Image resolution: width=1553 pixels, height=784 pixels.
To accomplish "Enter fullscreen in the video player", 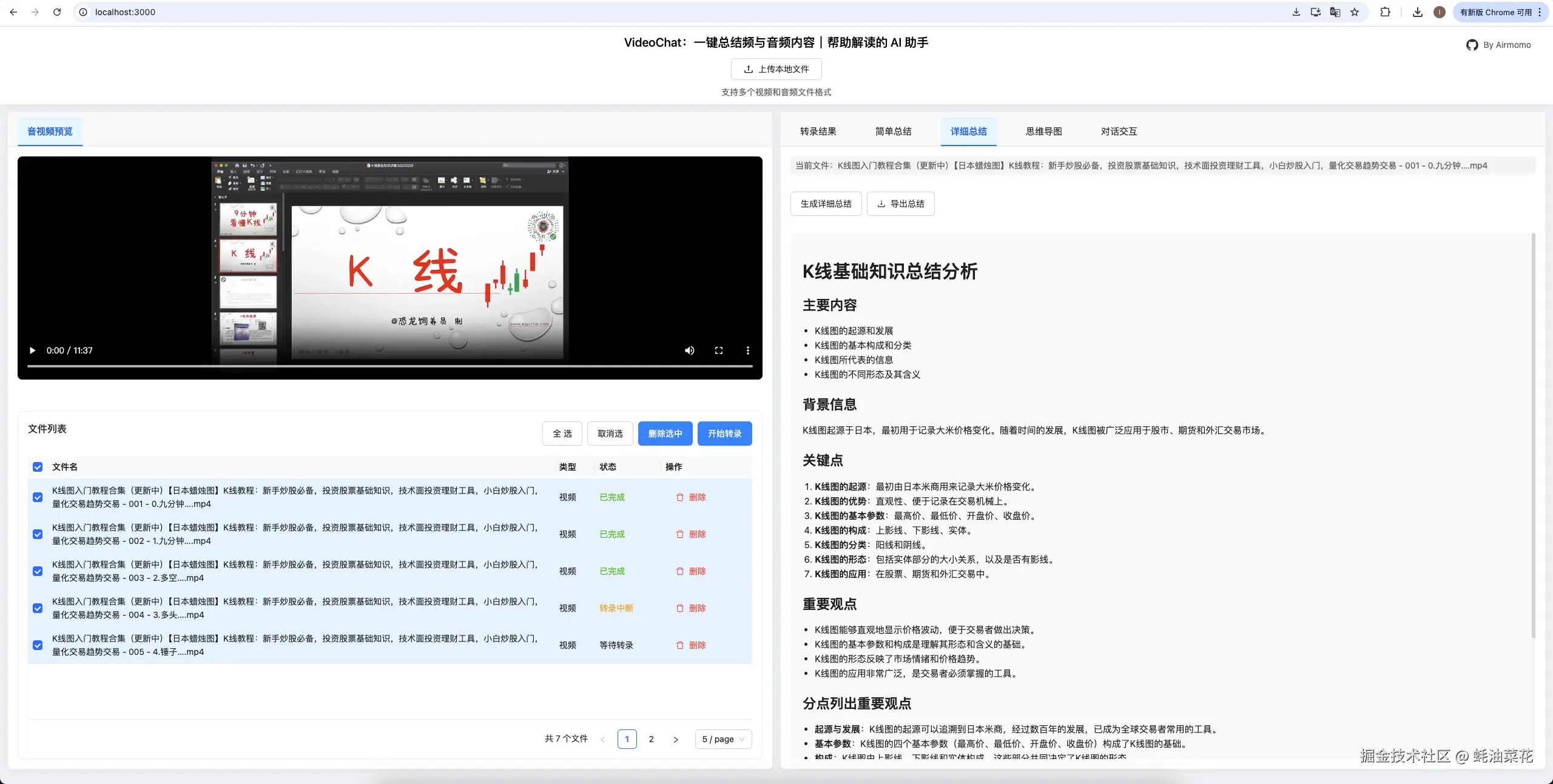I will click(718, 350).
